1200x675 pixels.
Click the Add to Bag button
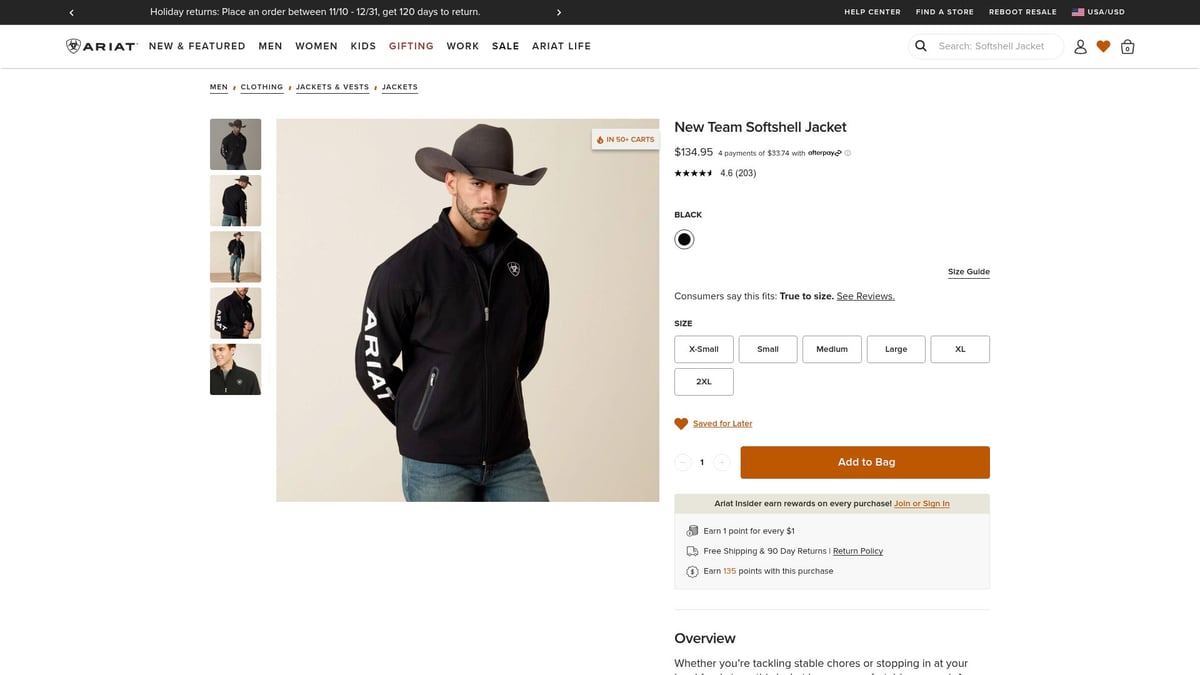[x=864, y=461]
